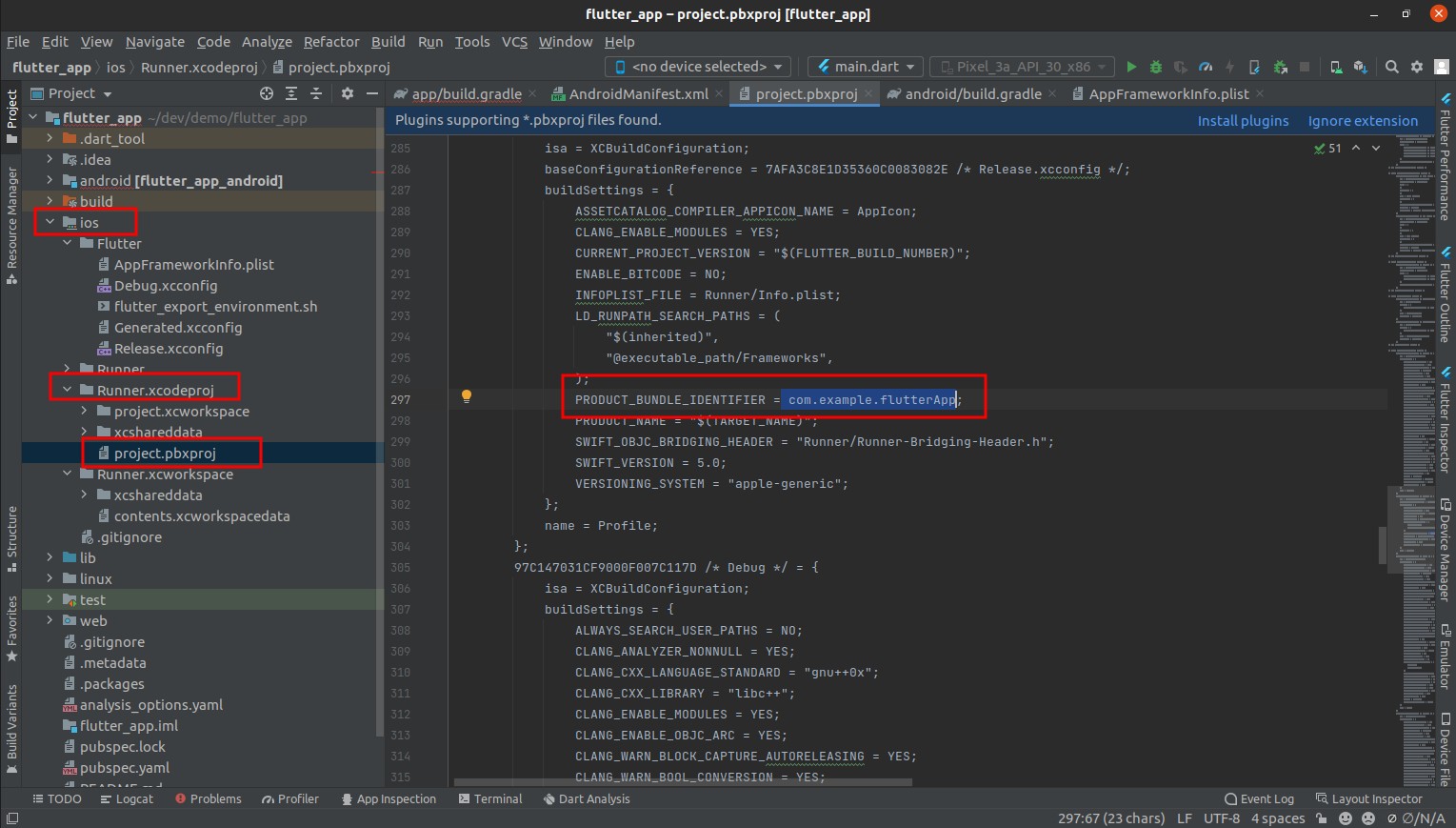Click the editor horizontal scrollbar
Image resolution: width=1456 pixels, height=828 pixels.
[x=683, y=782]
